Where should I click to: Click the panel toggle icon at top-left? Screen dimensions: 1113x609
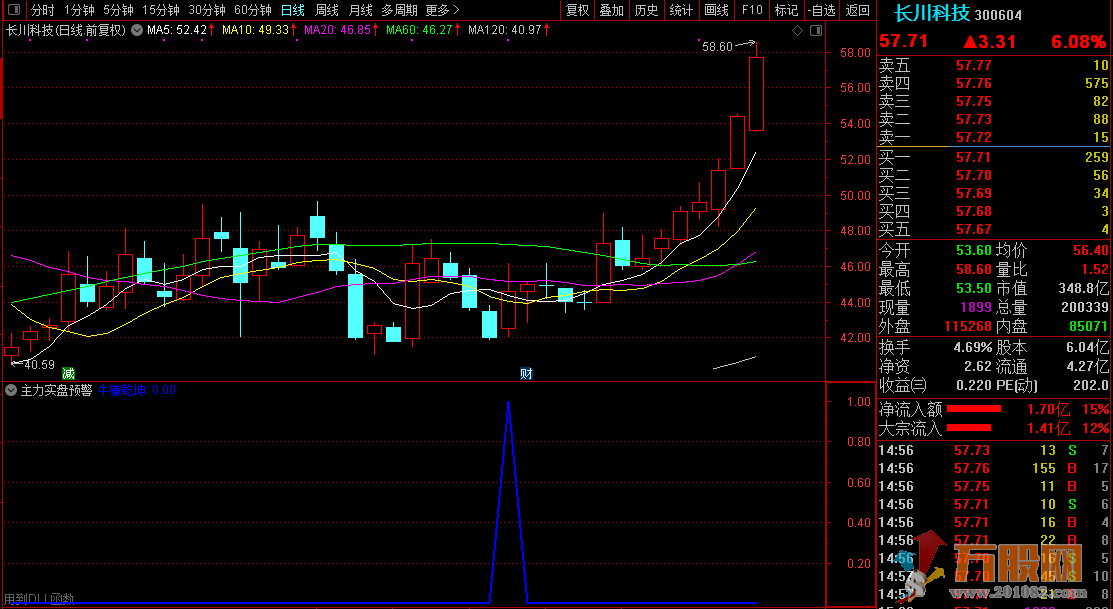coord(13,10)
